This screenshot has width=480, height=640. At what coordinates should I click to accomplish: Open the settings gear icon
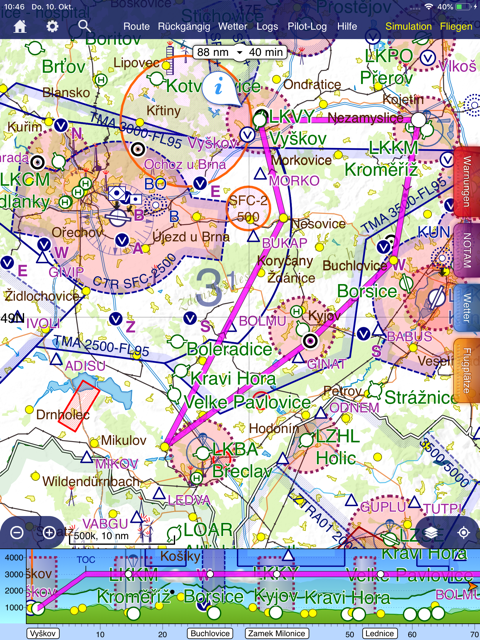click(52, 27)
